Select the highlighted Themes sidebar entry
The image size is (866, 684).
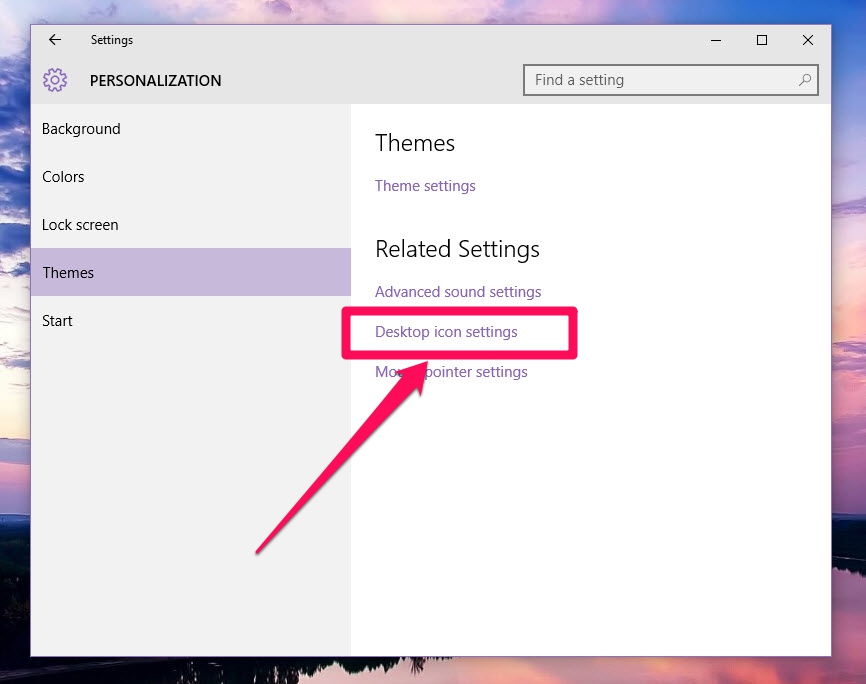coord(68,271)
